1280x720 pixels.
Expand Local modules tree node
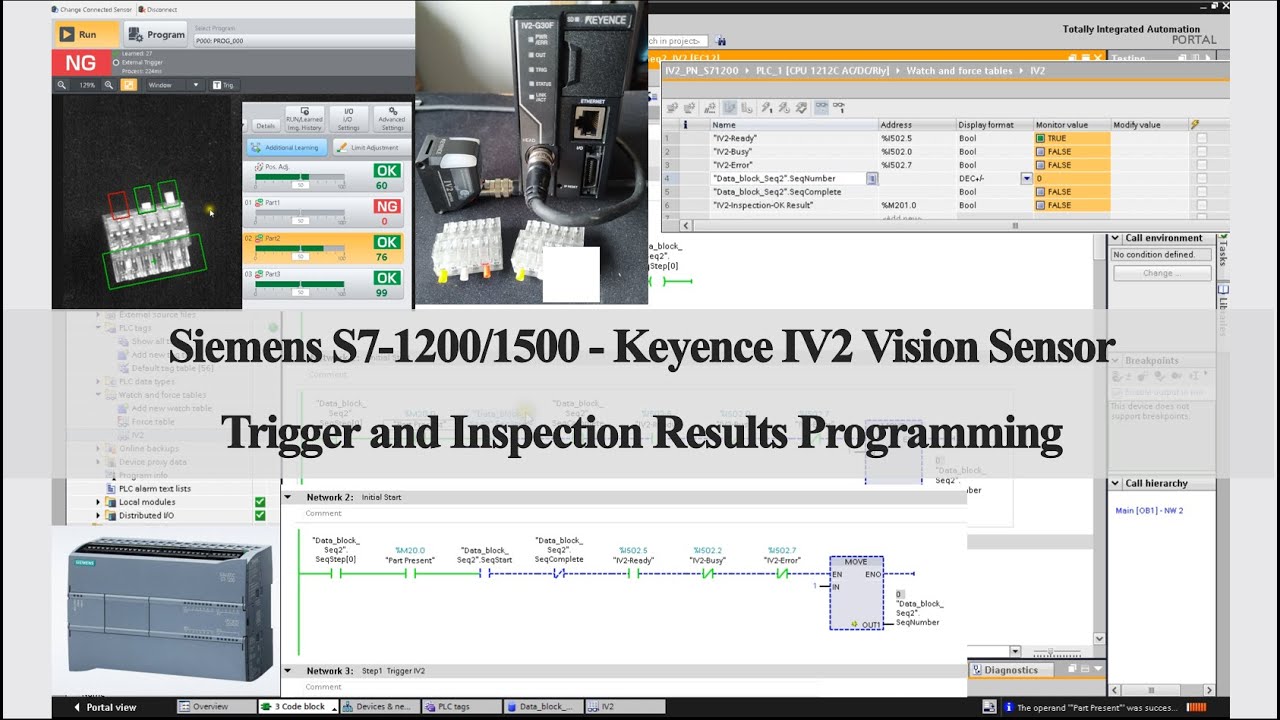pyautogui.click(x=98, y=502)
